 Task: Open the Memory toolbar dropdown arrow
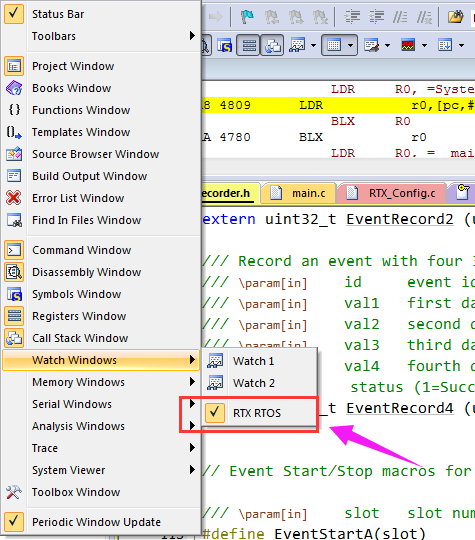pyautogui.click(x=350, y=45)
